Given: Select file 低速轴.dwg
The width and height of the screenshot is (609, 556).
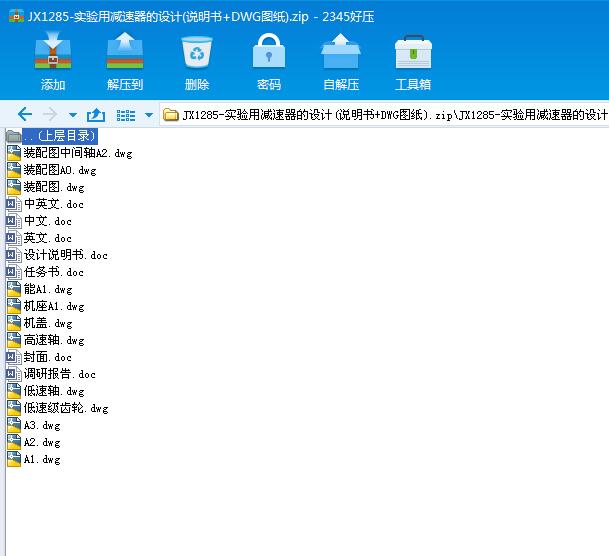Looking at the screenshot, I should point(54,391).
